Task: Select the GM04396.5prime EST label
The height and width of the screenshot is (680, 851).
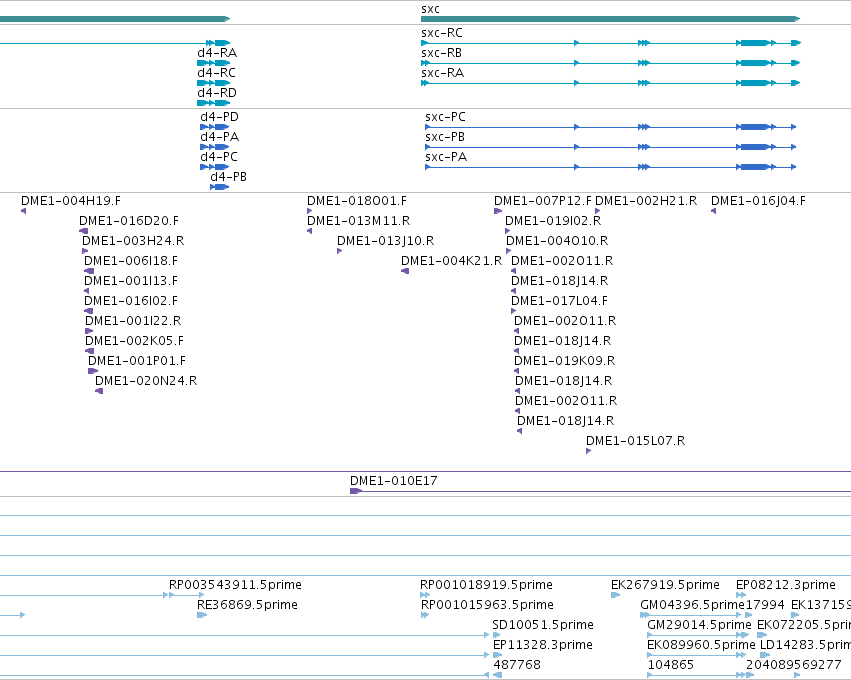Action: (x=692, y=606)
